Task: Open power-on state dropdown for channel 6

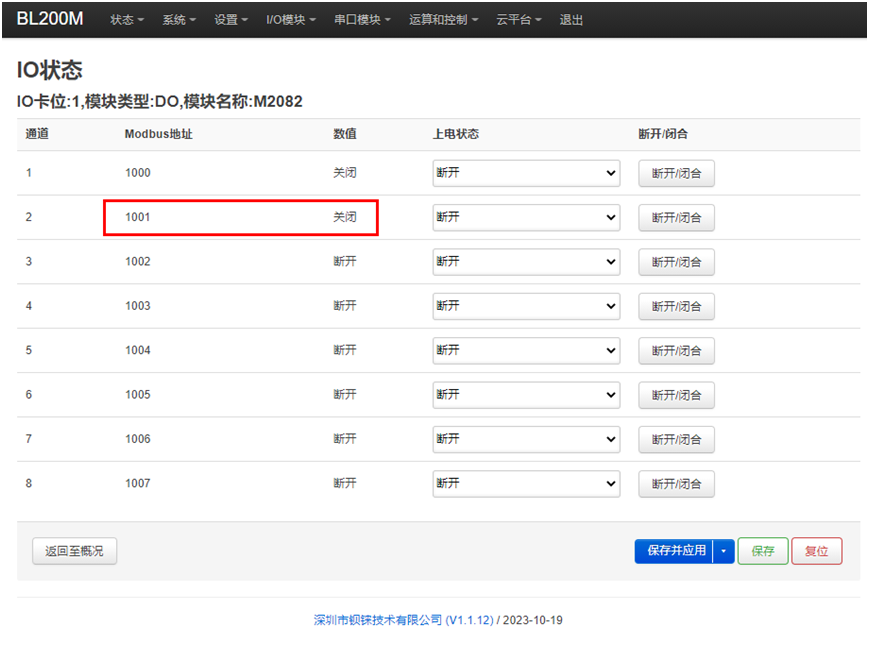Action: (526, 394)
